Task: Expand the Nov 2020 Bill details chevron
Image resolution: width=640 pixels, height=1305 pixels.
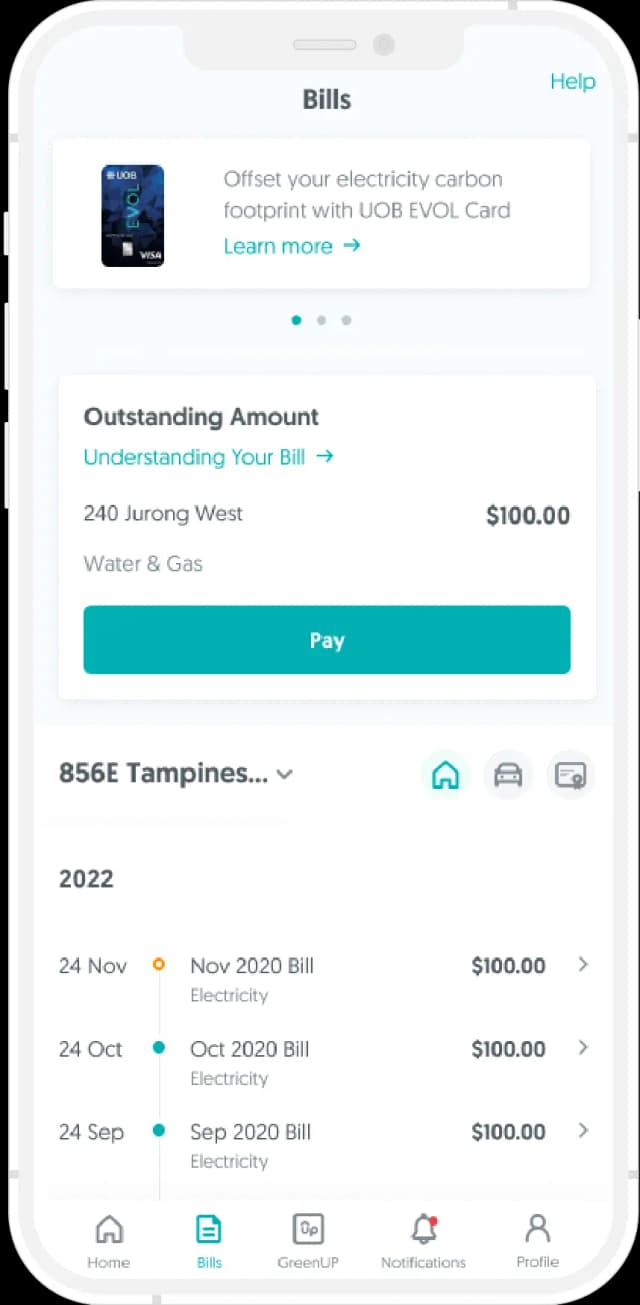Action: (x=583, y=964)
